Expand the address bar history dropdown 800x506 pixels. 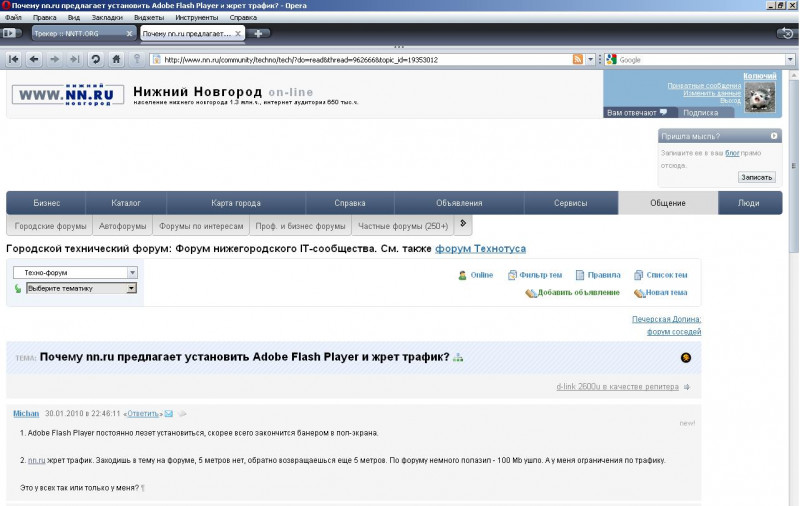click(x=590, y=60)
